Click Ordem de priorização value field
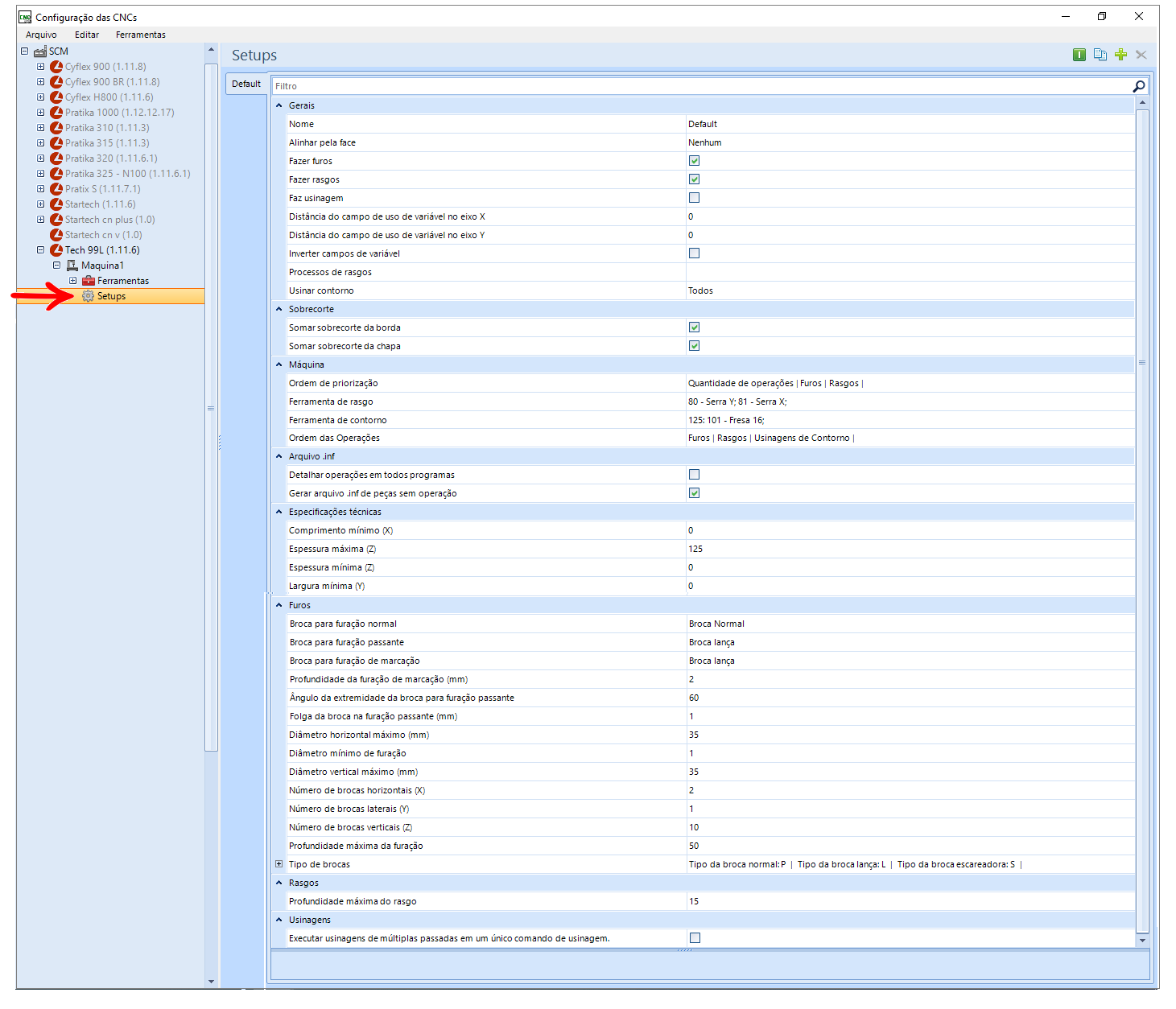Image resolution: width=1176 pixels, height=1009 pixels. click(x=910, y=383)
